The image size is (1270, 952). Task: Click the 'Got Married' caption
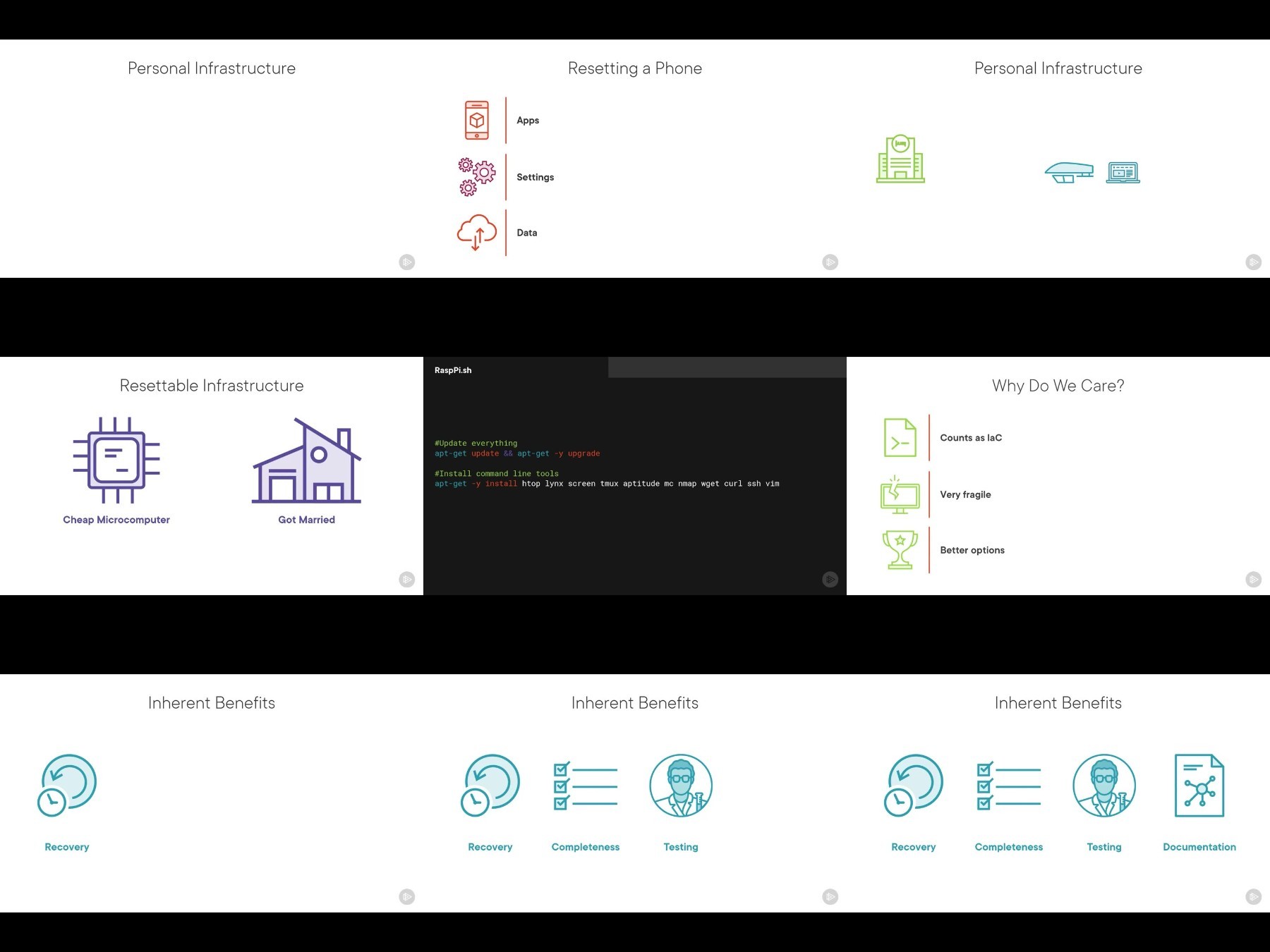(307, 520)
